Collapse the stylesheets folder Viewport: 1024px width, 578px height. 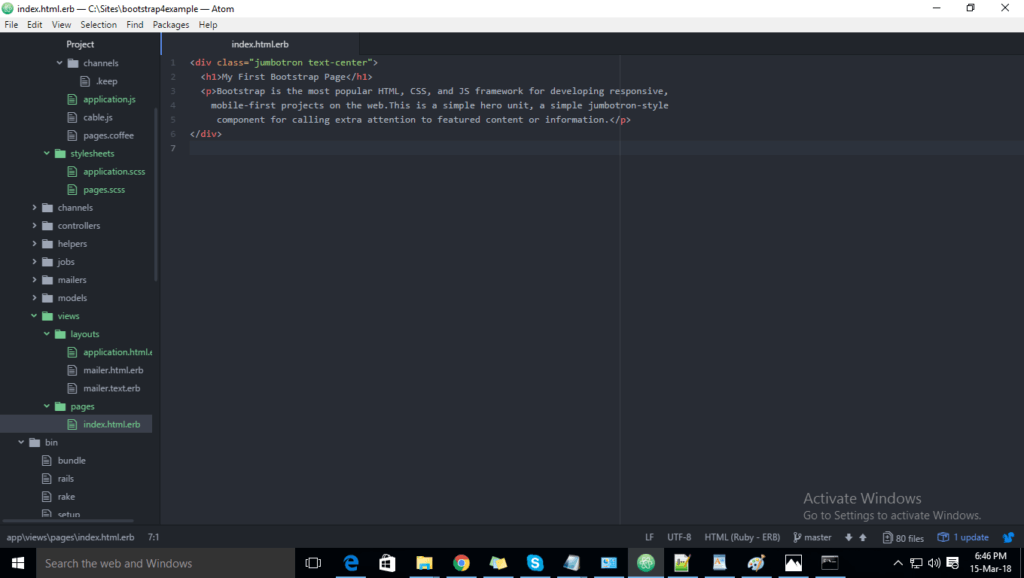click(x=46, y=153)
